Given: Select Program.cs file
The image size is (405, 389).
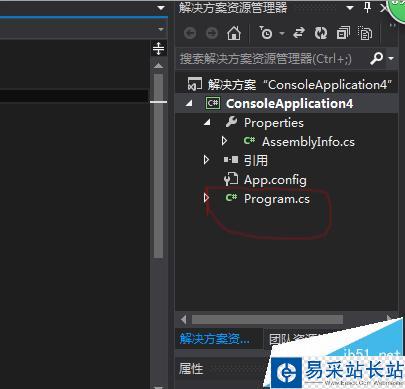Looking at the screenshot, I should coord(277,199).
